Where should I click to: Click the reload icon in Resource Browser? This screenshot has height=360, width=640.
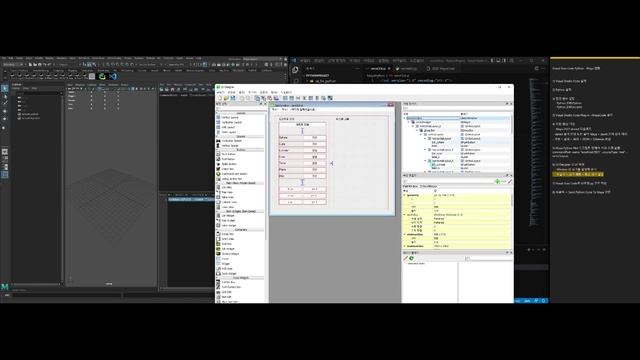(x=411, y=258)
